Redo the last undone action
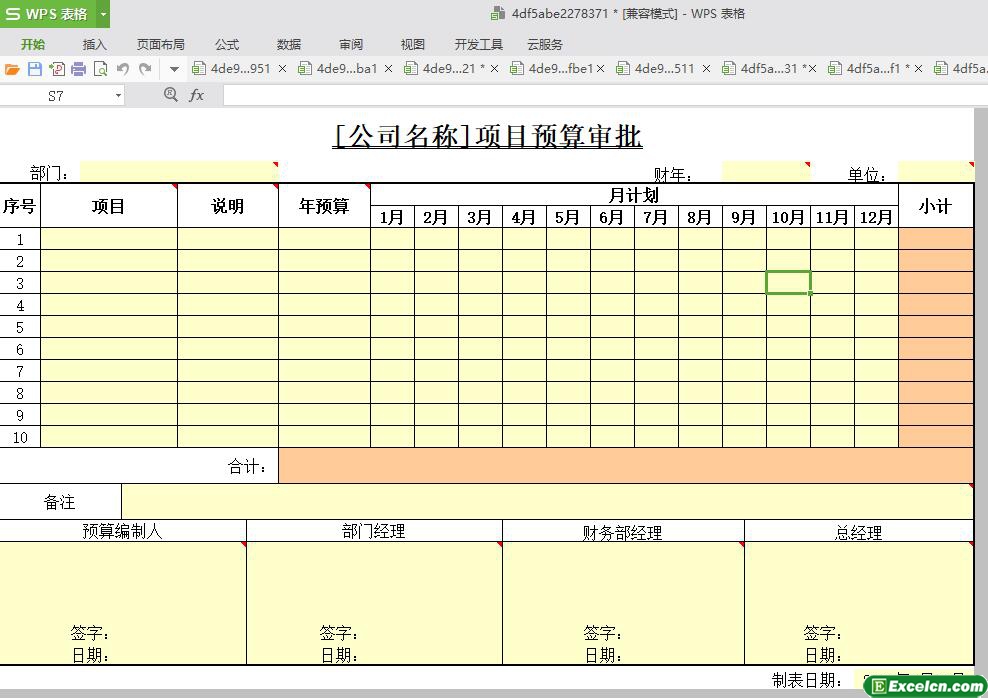The width and height of the screenshot is (988, 698). click(x=145, y=69)
